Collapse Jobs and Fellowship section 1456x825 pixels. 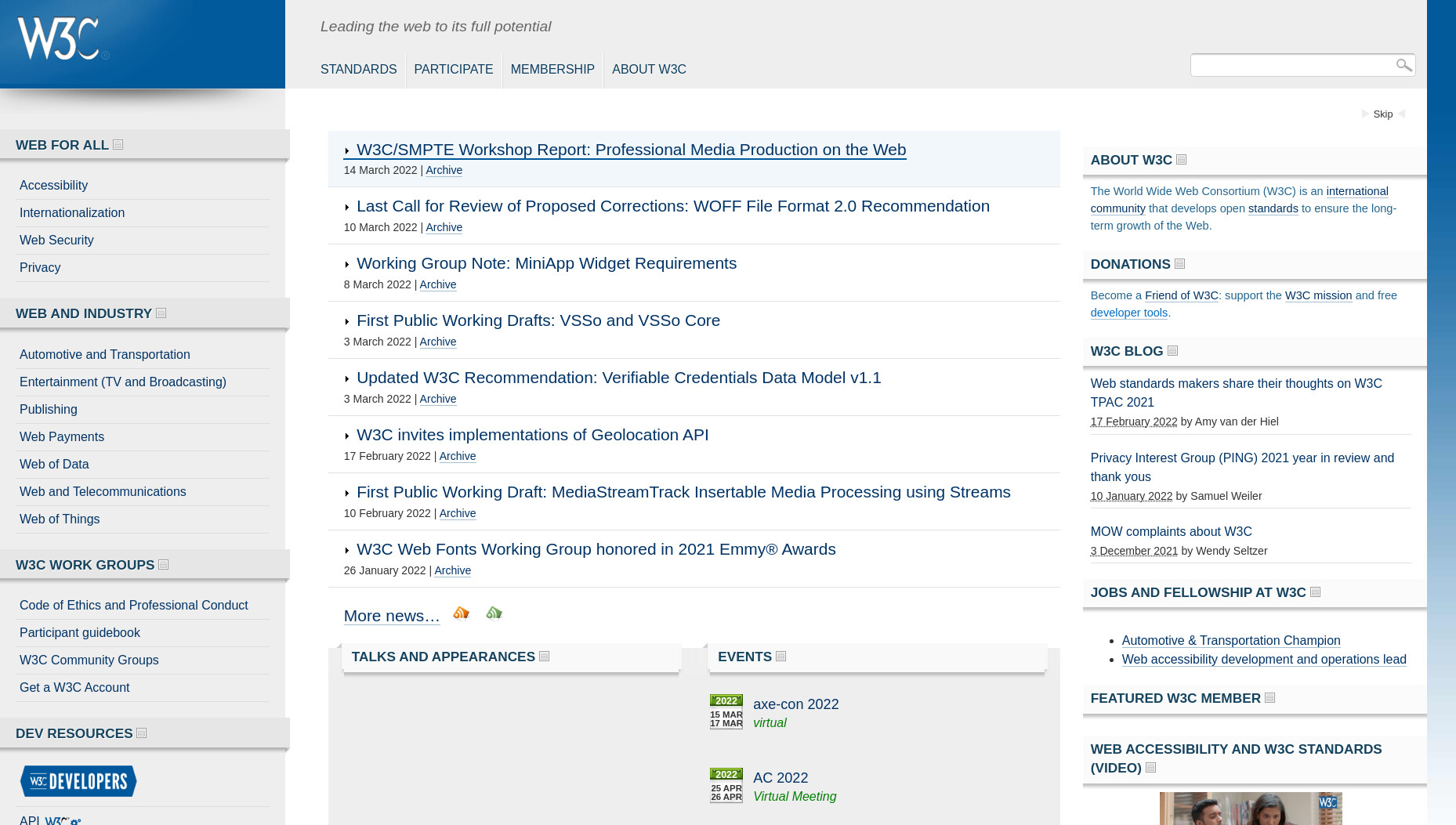click(x=1316, y=592)
